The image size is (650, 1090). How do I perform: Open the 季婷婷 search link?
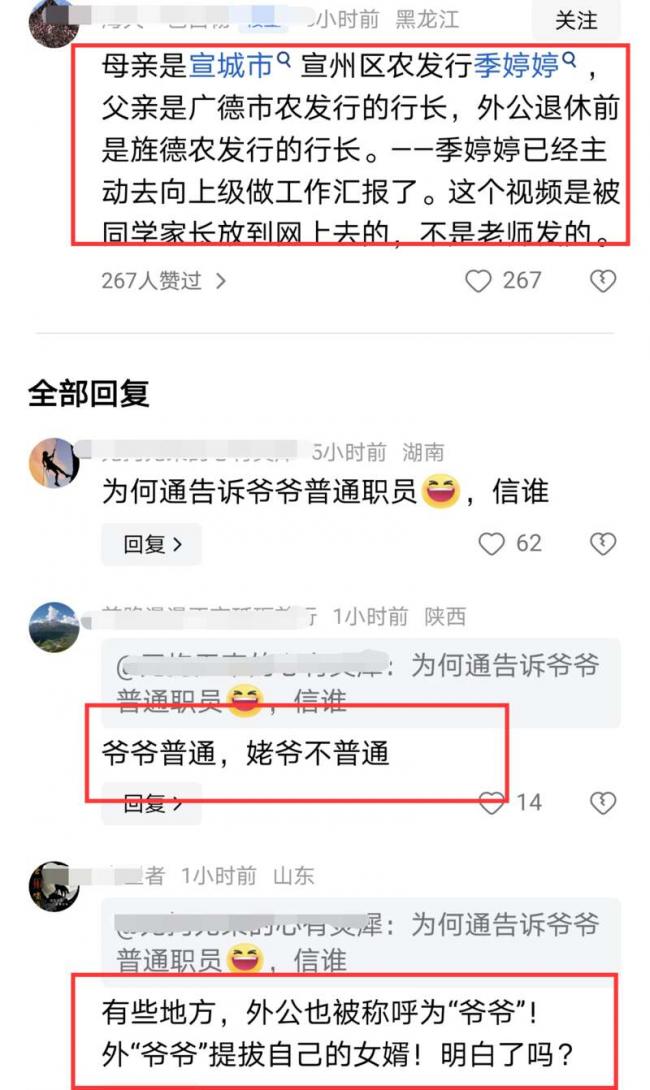coord(517,66)
